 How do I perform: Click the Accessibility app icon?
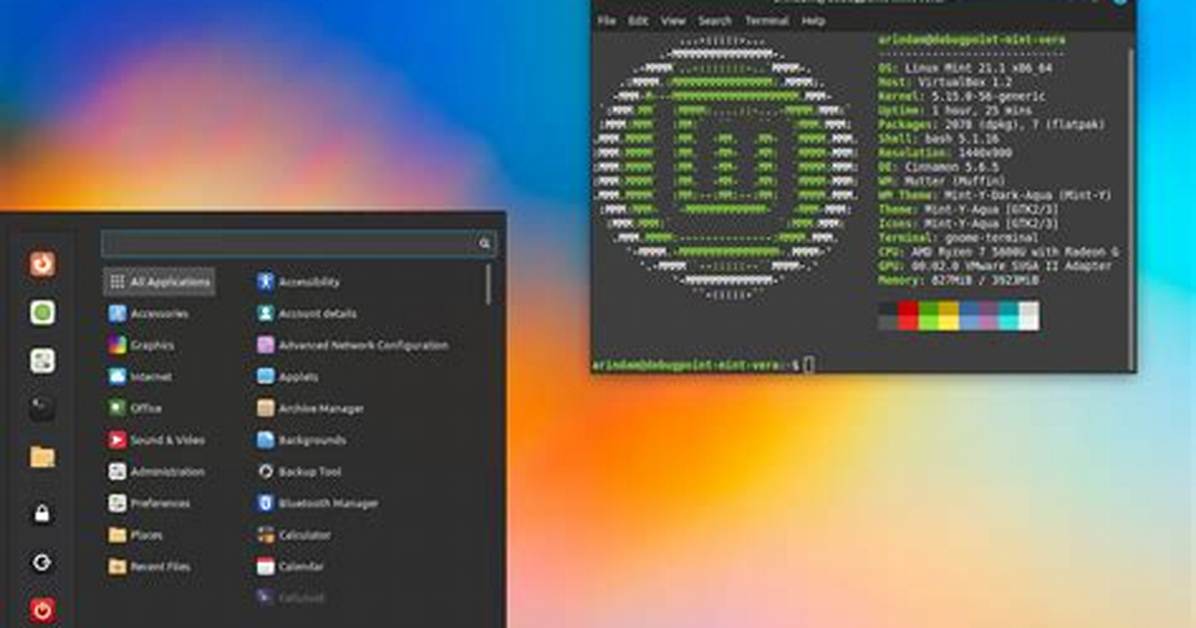[265, 282]
